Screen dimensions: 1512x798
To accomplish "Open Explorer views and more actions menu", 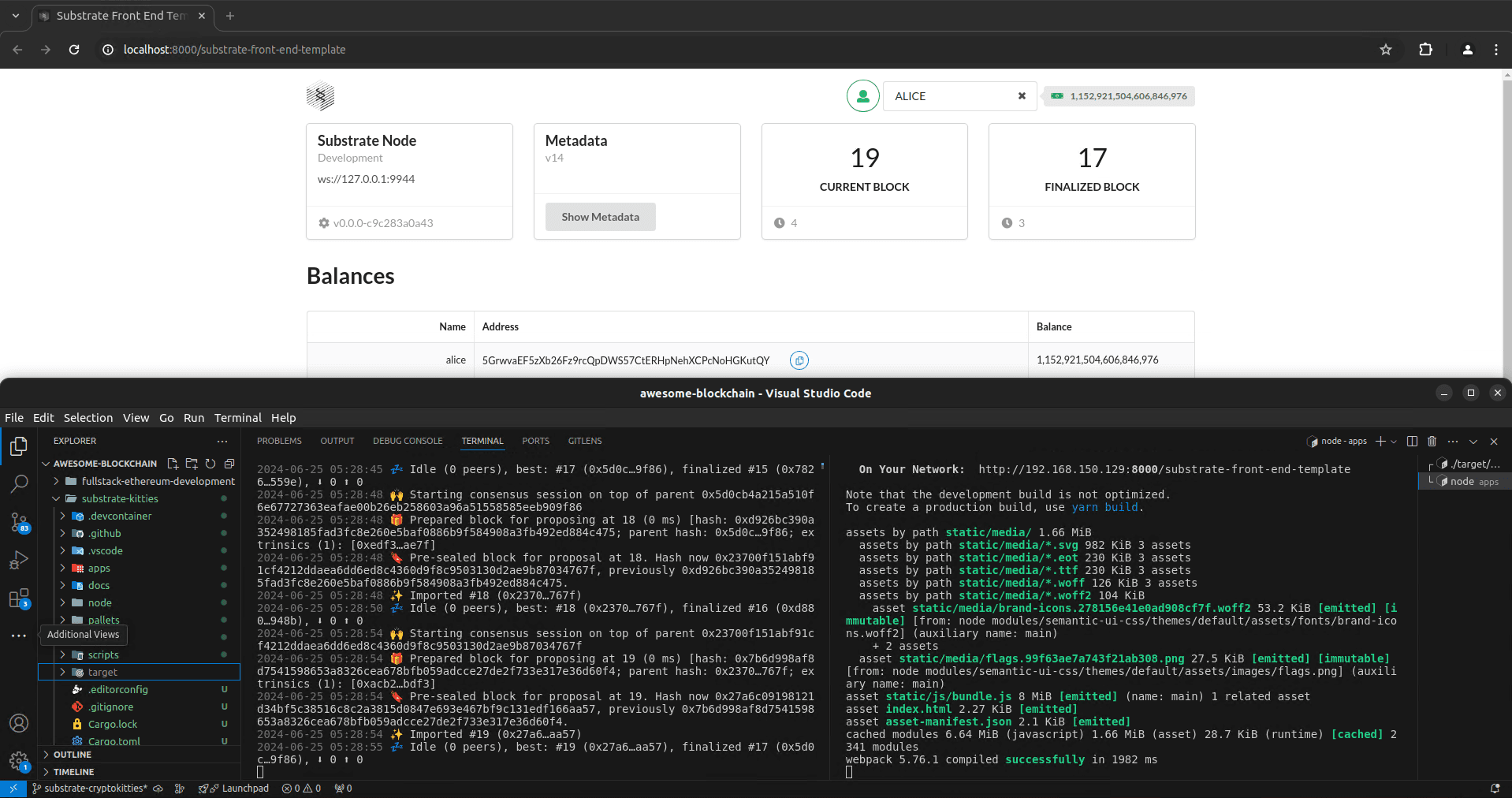I will 222,442.
